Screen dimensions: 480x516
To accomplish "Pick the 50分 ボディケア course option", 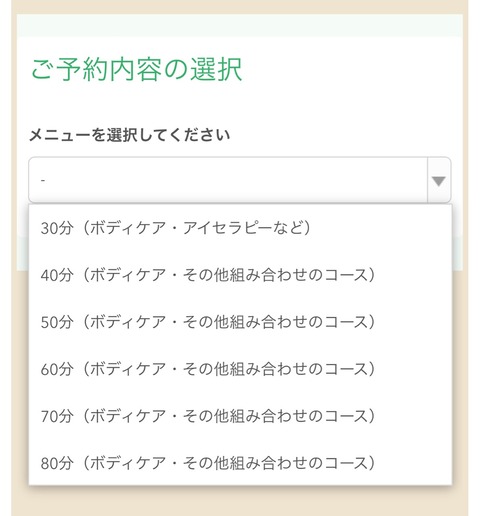I will [240, 322].
